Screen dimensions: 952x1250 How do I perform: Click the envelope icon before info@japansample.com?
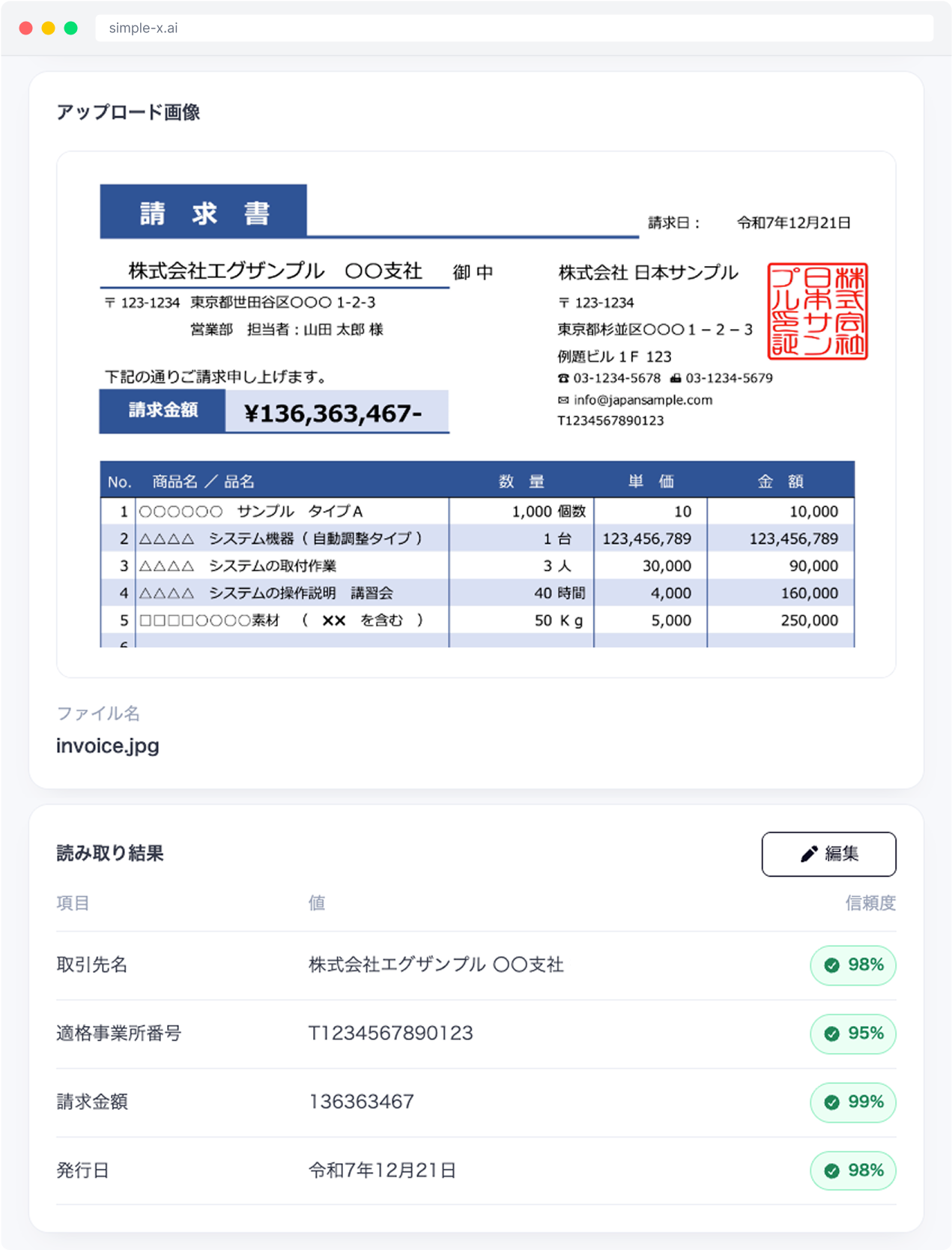[x=563, y=400]
